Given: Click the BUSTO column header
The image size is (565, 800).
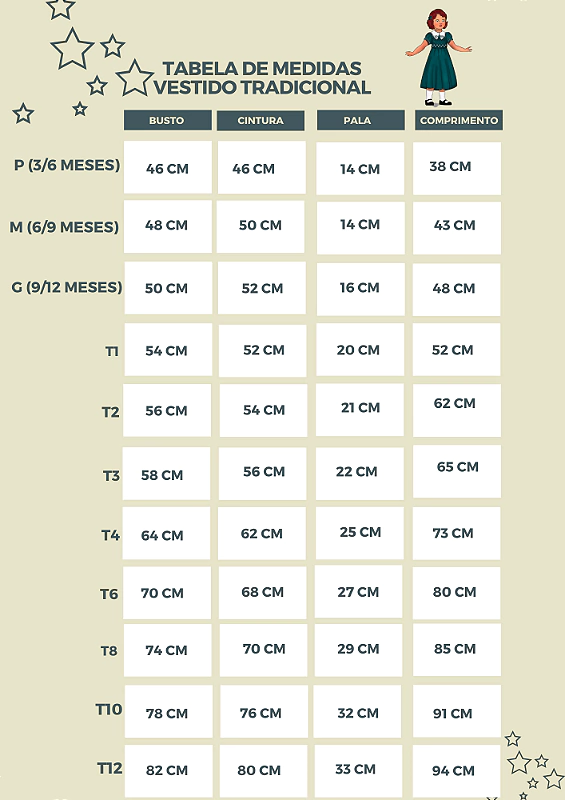Looking at the screenshot, I should (x=167, y=120).
